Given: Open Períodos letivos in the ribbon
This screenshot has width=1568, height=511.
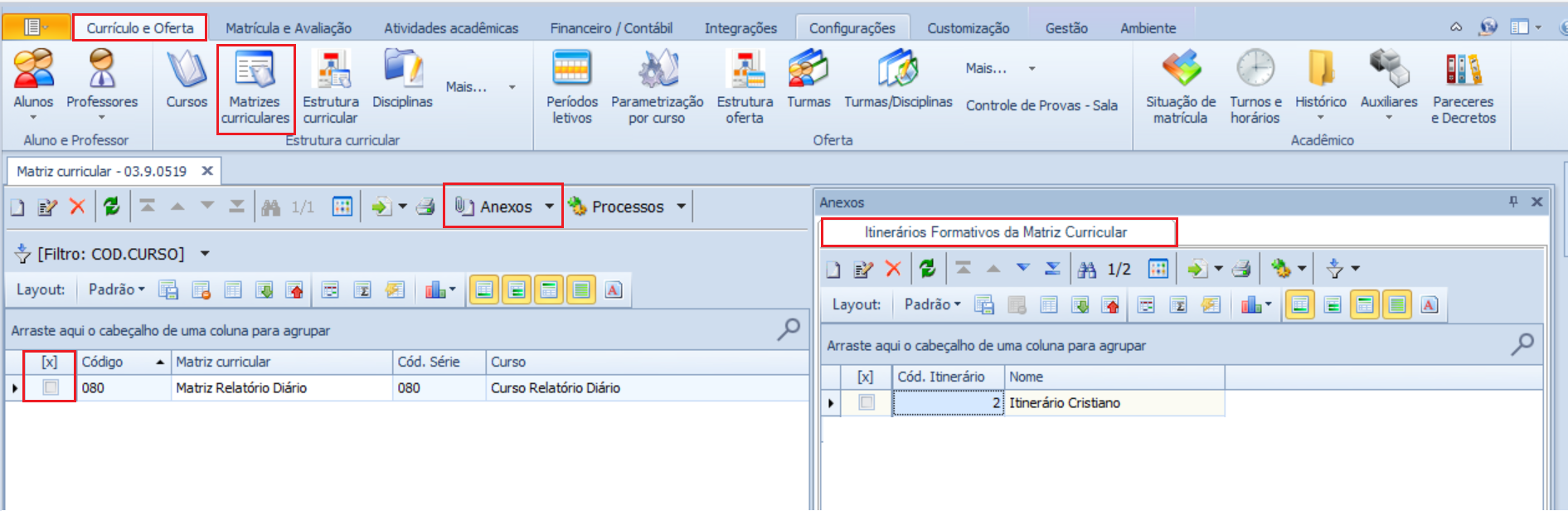Looking at the screenshot, I should tap(572, 88).
